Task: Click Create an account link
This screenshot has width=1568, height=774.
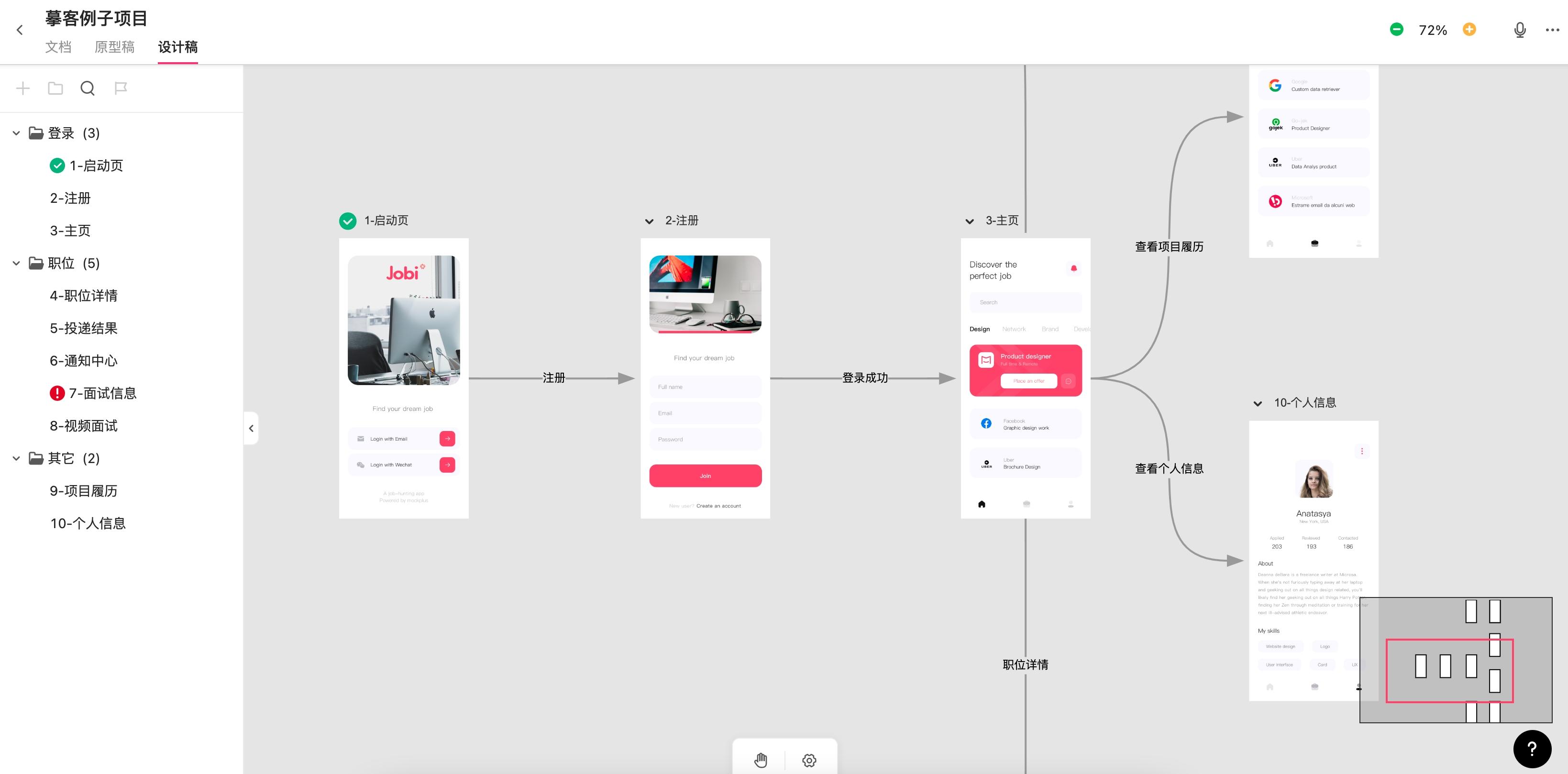Action: click(x=718, y=506)
